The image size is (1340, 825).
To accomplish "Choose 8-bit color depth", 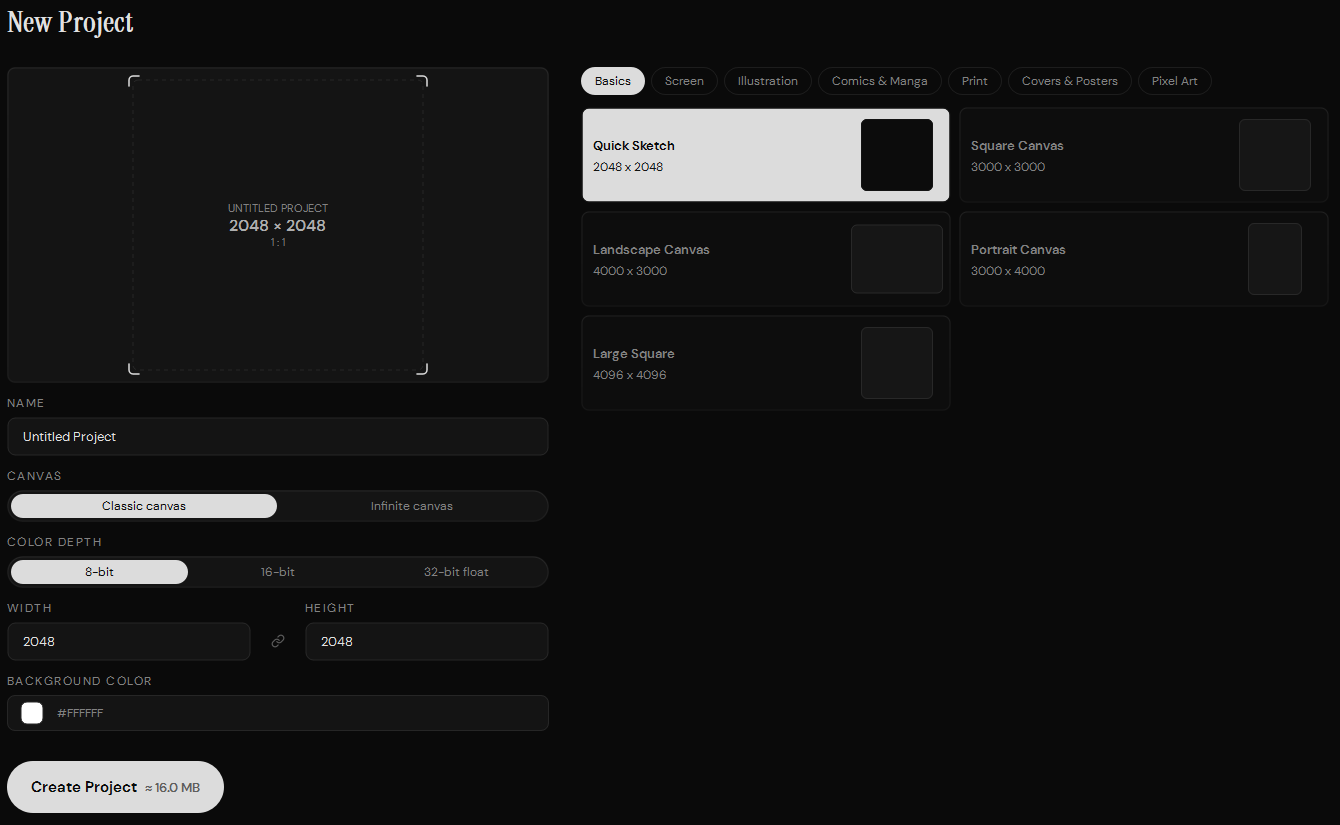I will click(x=99, y=572).
